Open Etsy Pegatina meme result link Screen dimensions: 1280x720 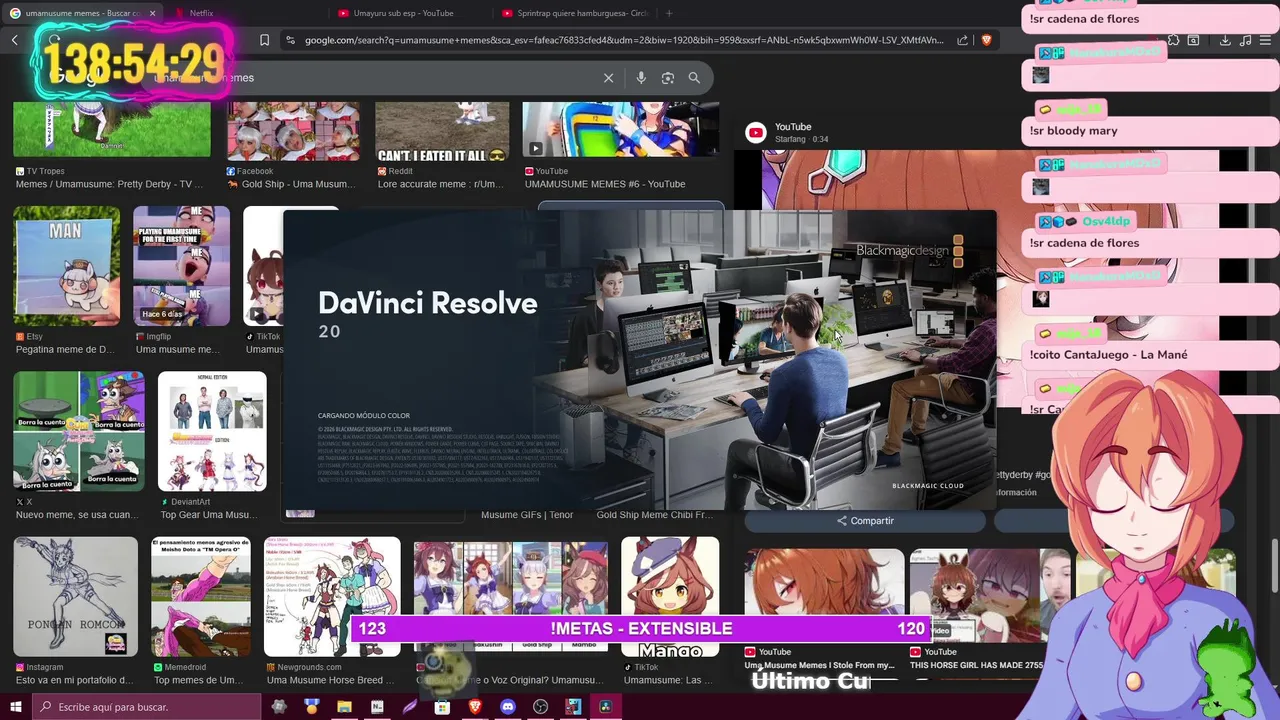65,350
